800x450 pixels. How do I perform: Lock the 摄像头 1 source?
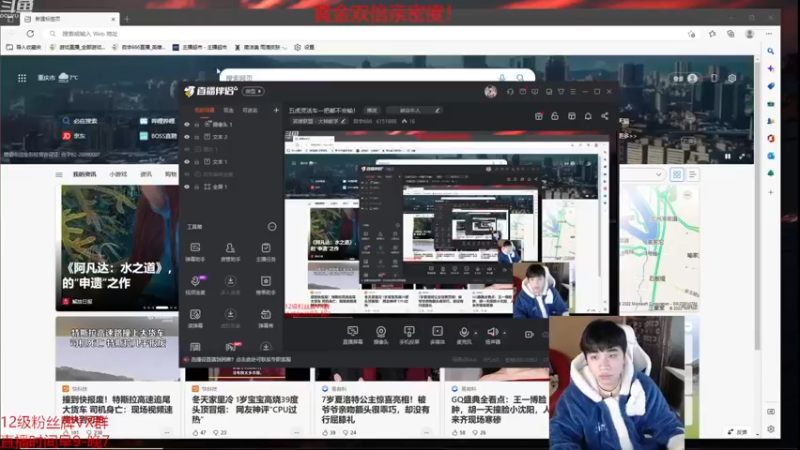[x=197, y=124]
